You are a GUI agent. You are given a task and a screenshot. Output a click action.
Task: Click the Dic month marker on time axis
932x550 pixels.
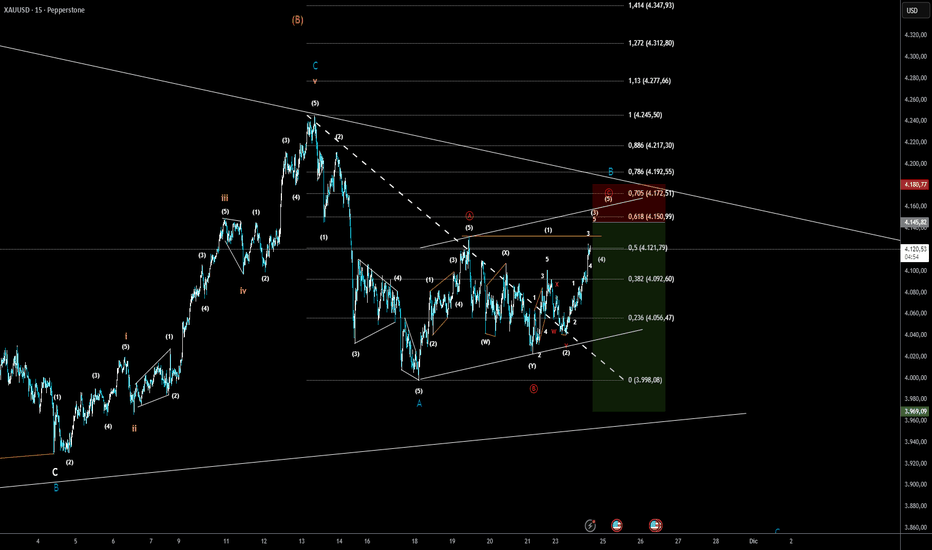point(753,541)
